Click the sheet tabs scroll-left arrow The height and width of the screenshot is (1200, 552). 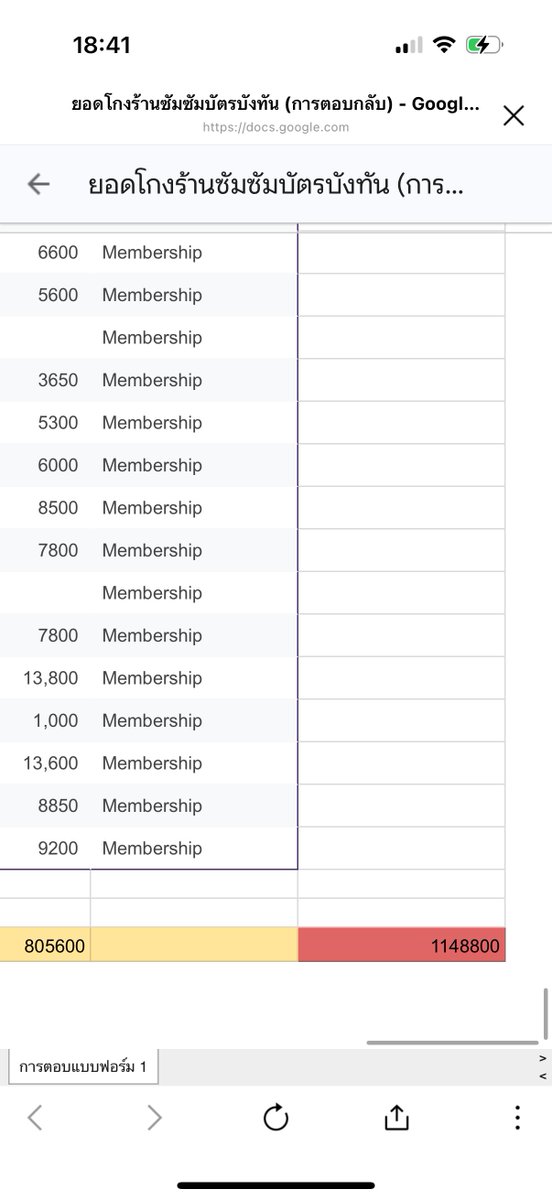tap(542, 1076)
